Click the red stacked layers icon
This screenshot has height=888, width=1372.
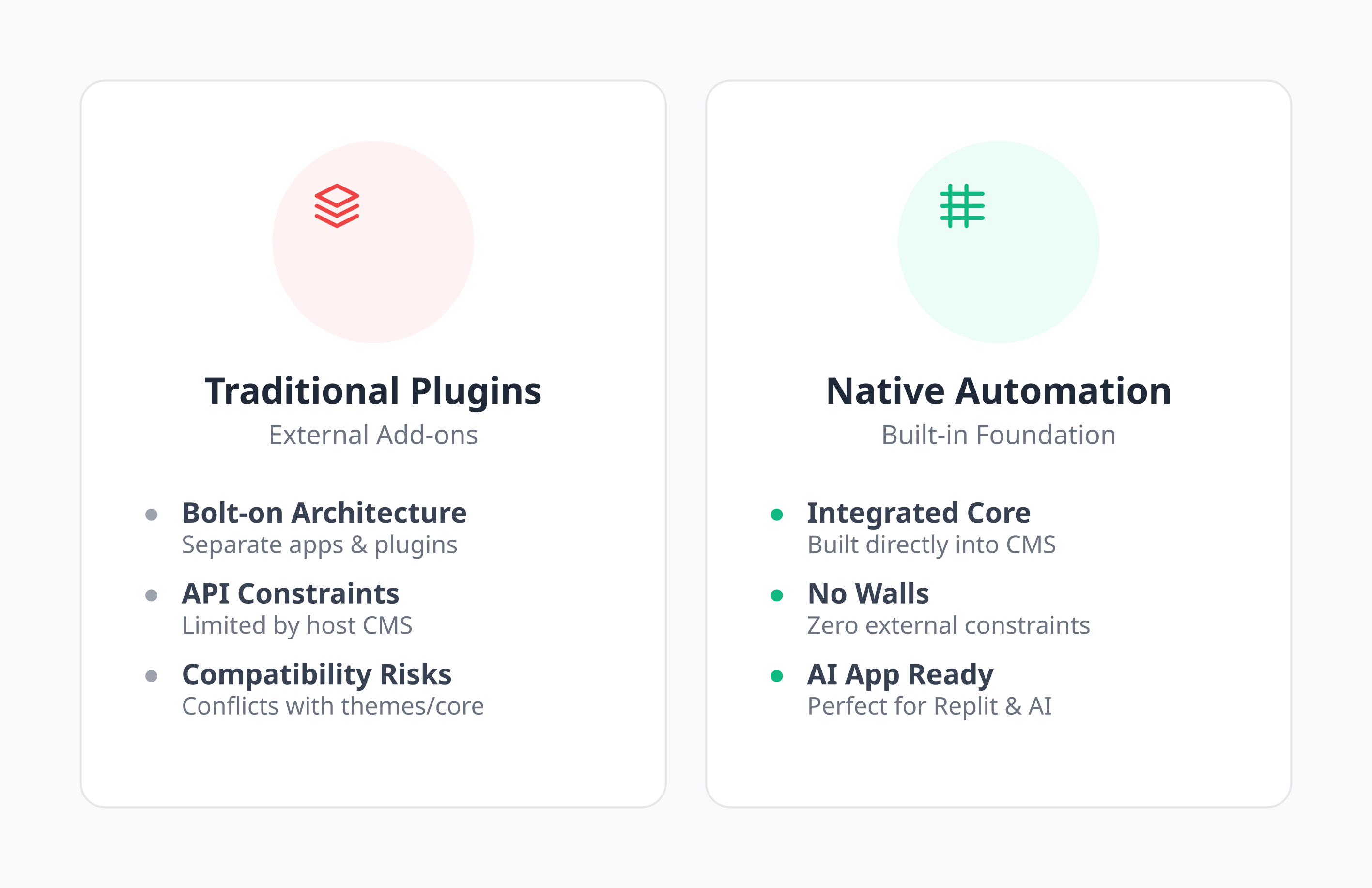[337, 206]
